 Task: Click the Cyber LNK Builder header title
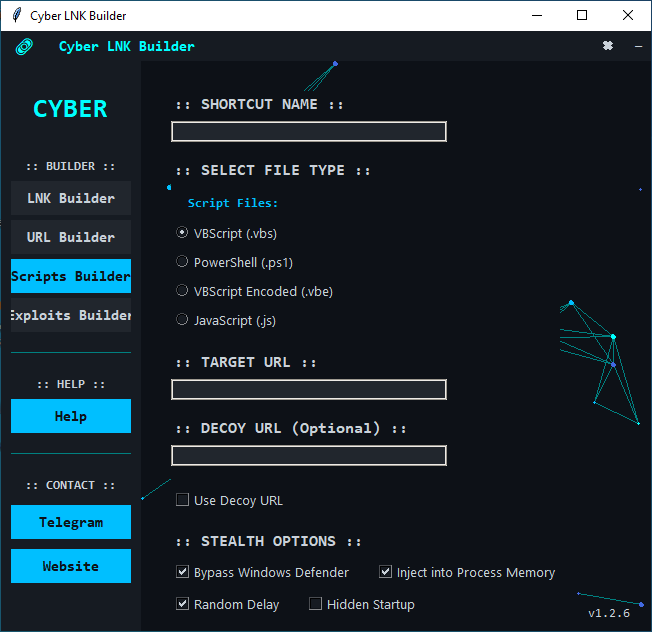(x=127, y=46)
